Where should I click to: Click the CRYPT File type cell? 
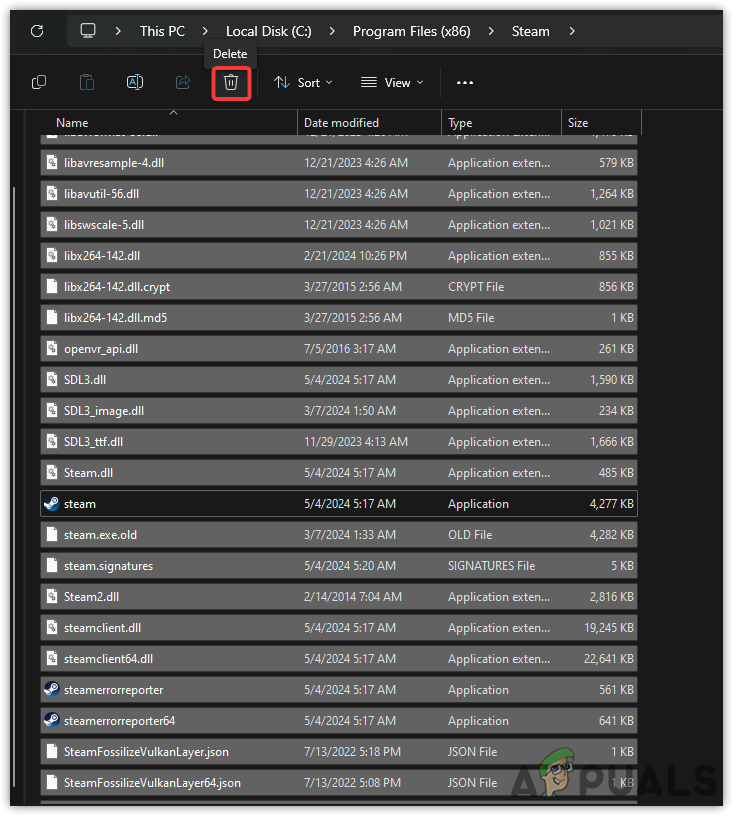[x=476, y=287]
